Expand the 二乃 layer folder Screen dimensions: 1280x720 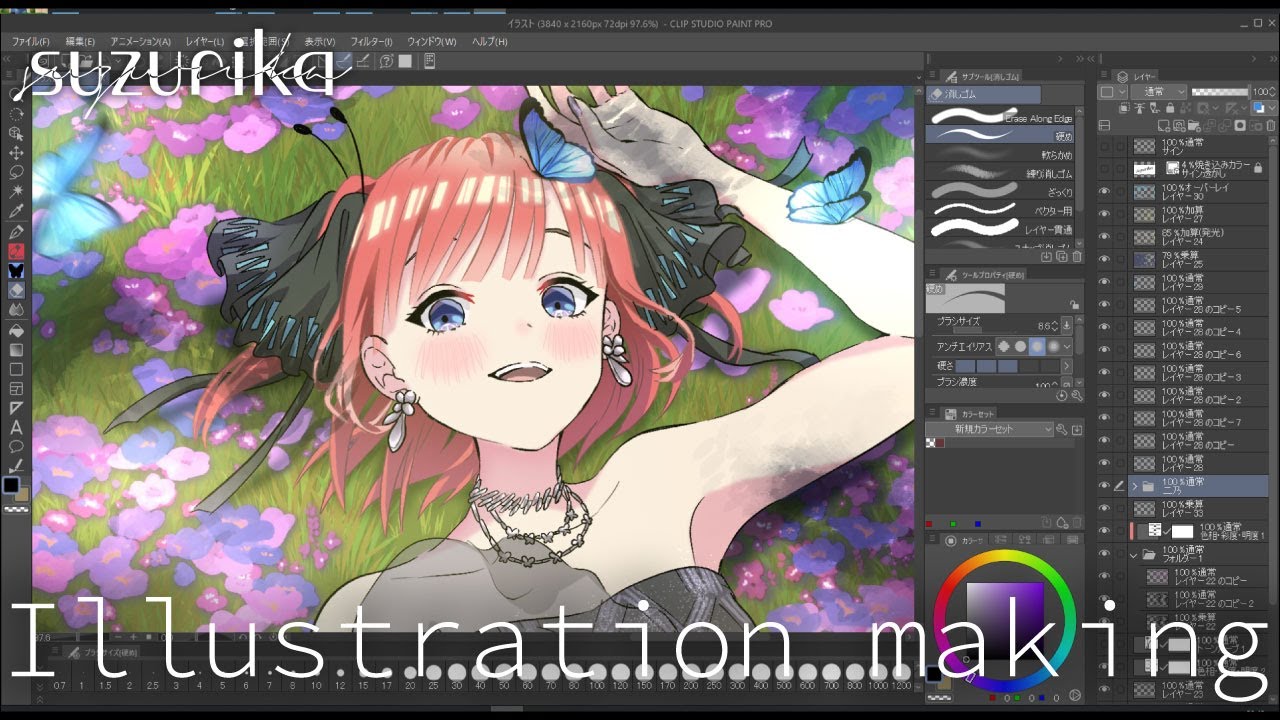click(1135, 486)
